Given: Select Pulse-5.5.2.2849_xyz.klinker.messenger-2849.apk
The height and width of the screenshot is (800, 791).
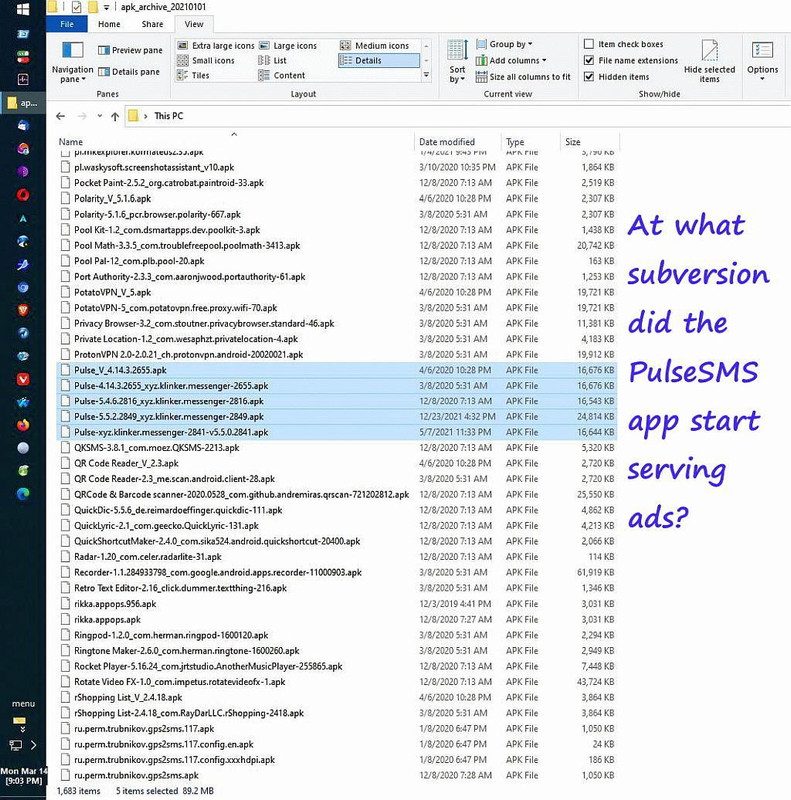Looking at the screenshot, I should click(x=337, y=417).
